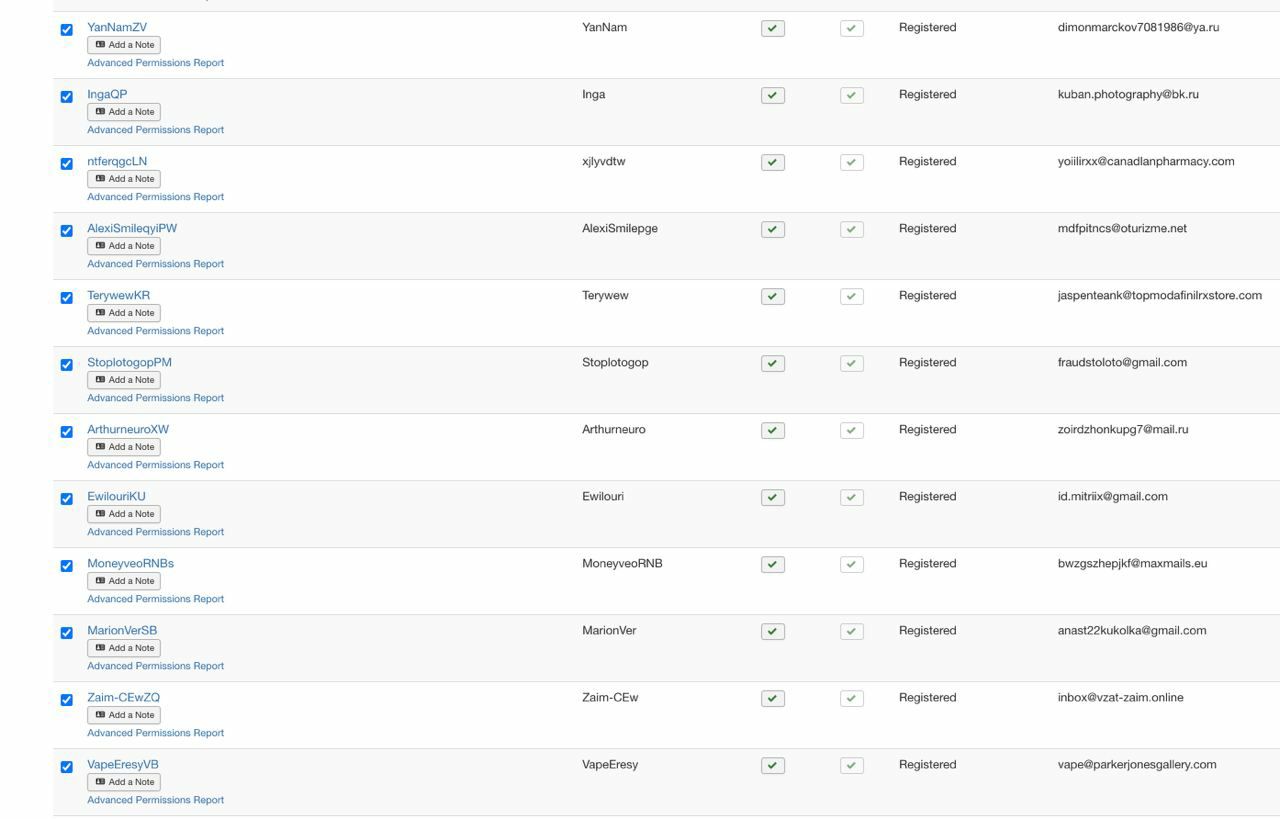The width and height of the screenshot is (1280, 819).
Task: Click the Enabled checkmark icon for Zaim-CEwZQ
Action: click(x=772, y=699)
